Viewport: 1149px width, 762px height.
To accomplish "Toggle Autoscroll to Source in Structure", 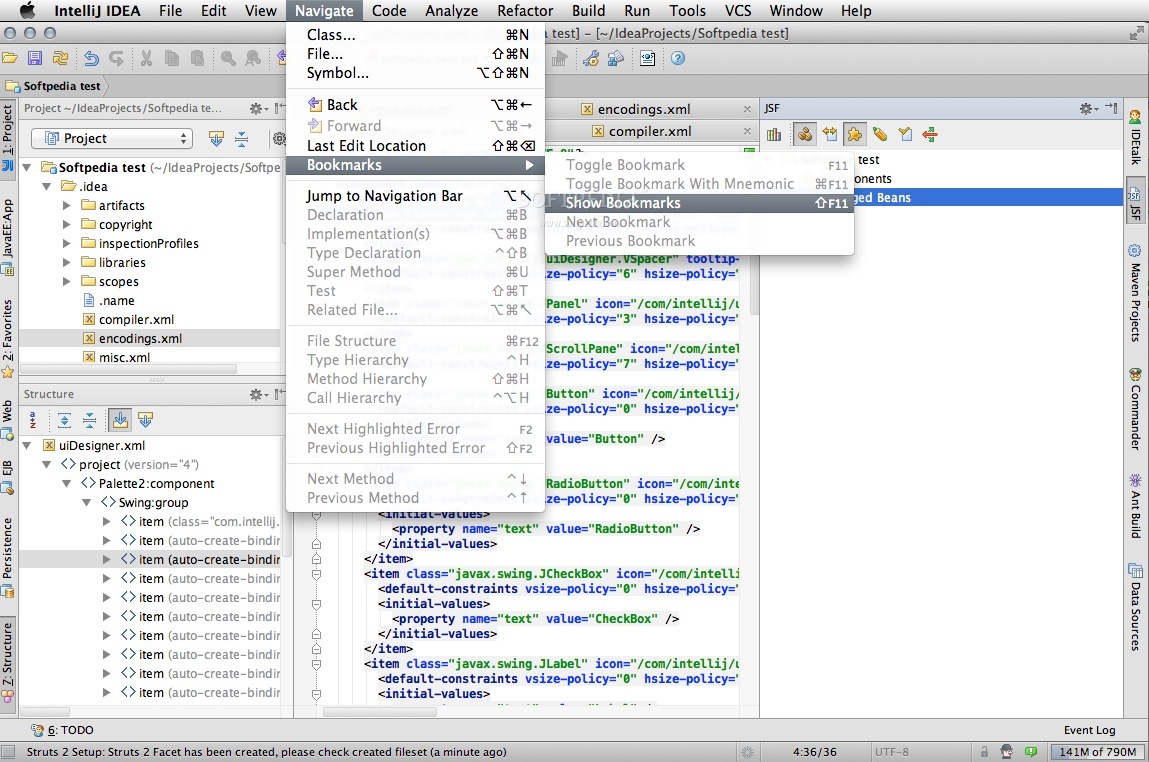I will 120,420.
